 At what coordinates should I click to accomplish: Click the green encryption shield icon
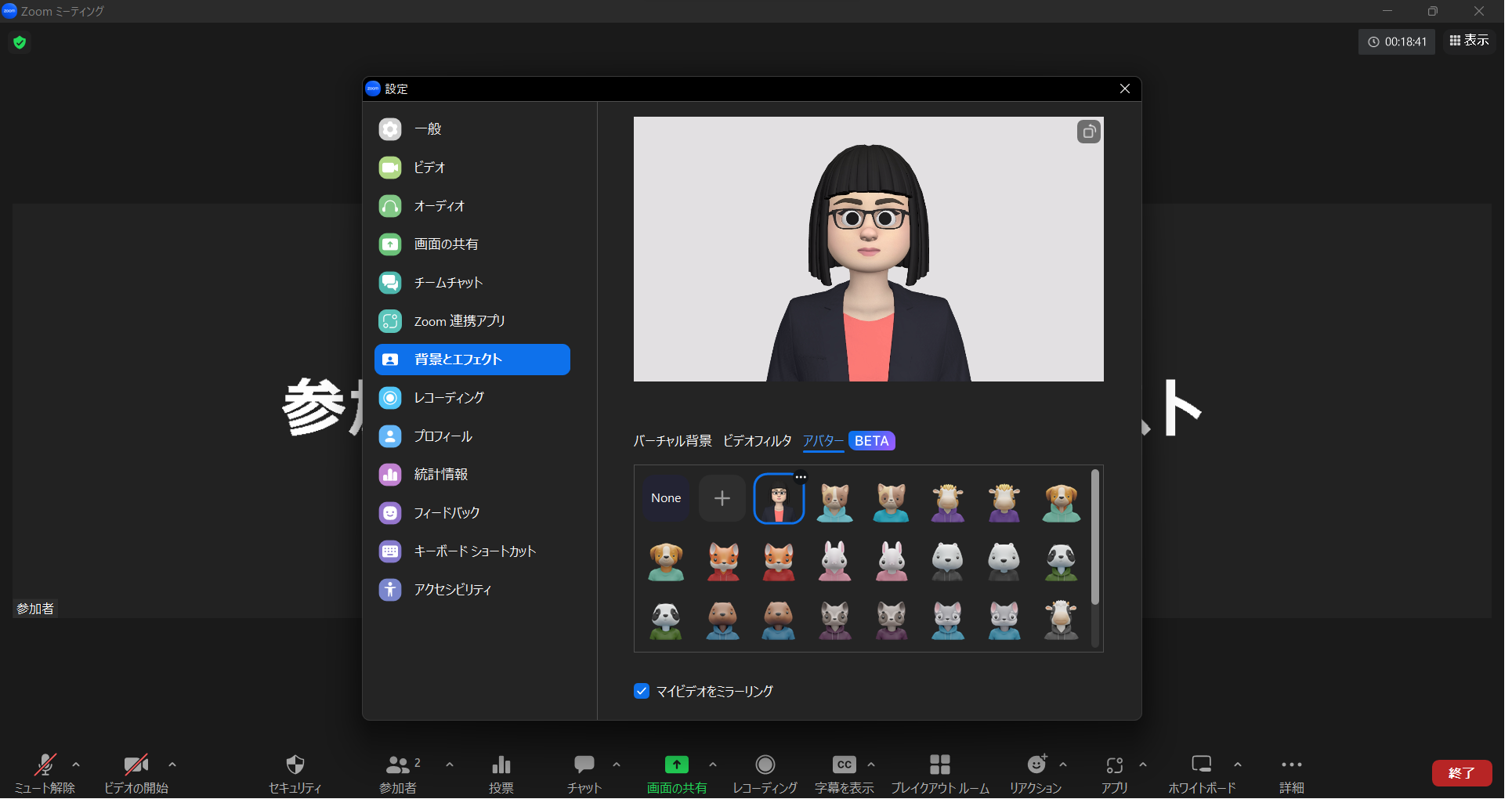tap(20, 42)
